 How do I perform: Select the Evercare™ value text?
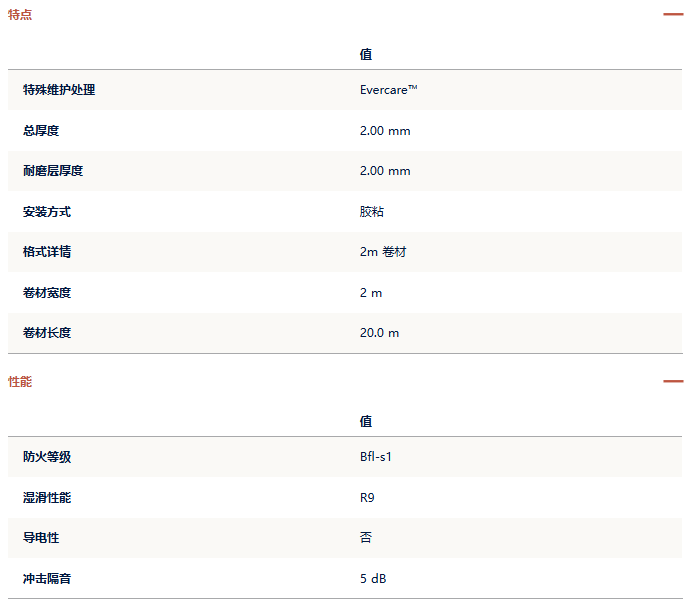[x=388, y=90]
